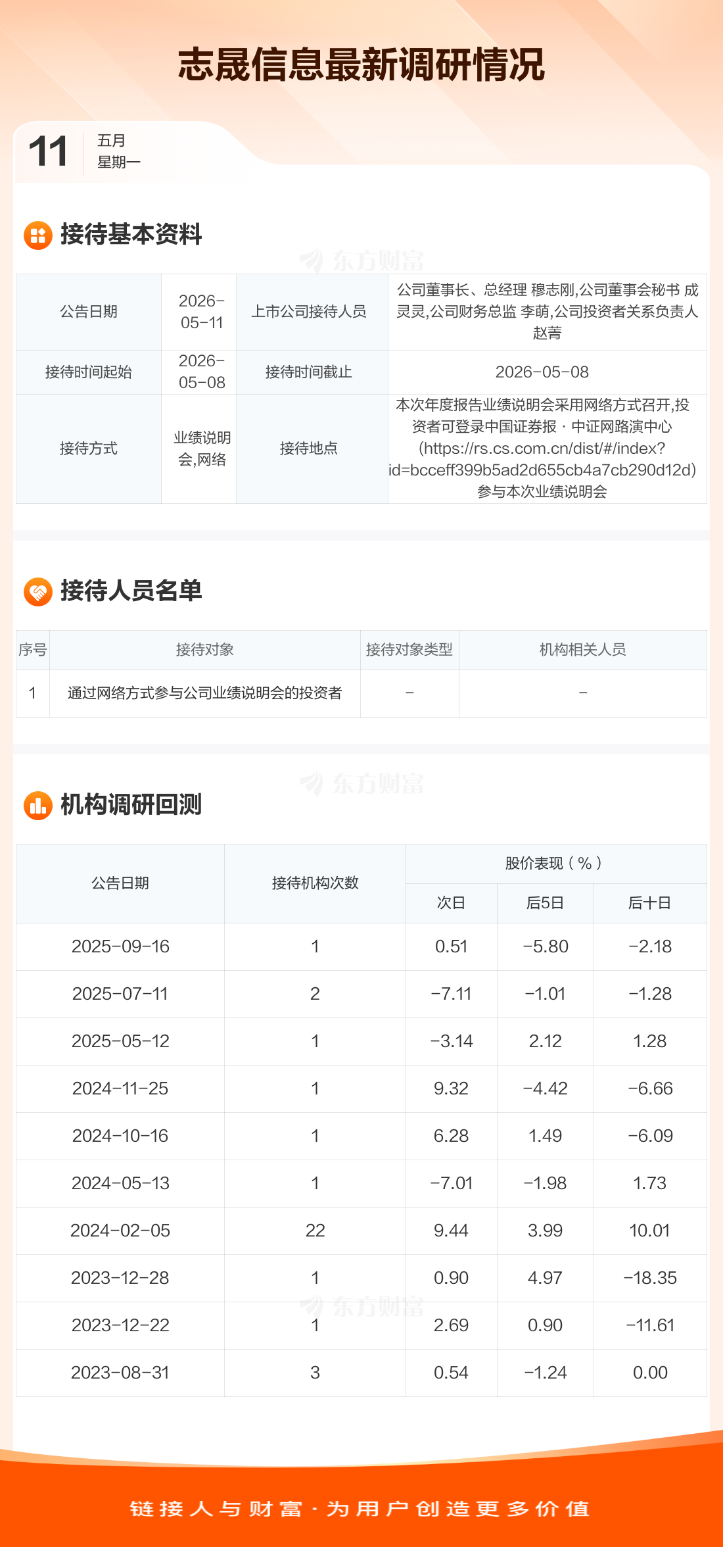
Task: Select the 2025-09-16 row date cell
Action: [120, 946]
